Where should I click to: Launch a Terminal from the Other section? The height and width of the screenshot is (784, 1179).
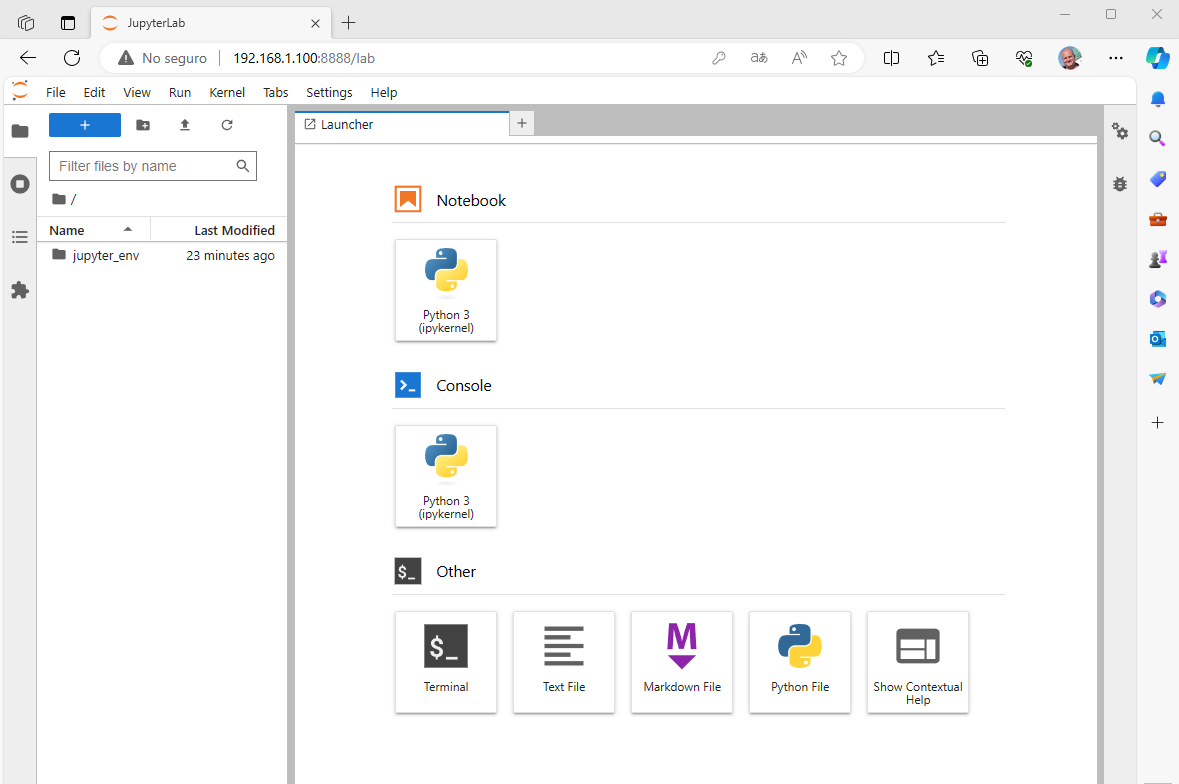[x=446, y=661]
